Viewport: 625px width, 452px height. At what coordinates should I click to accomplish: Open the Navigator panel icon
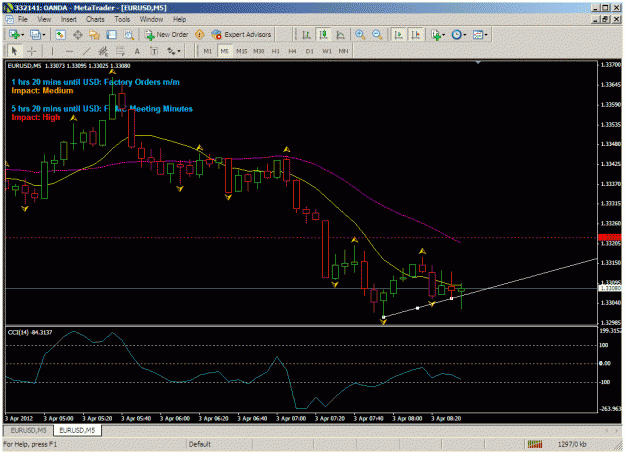(x=94, y=35)
